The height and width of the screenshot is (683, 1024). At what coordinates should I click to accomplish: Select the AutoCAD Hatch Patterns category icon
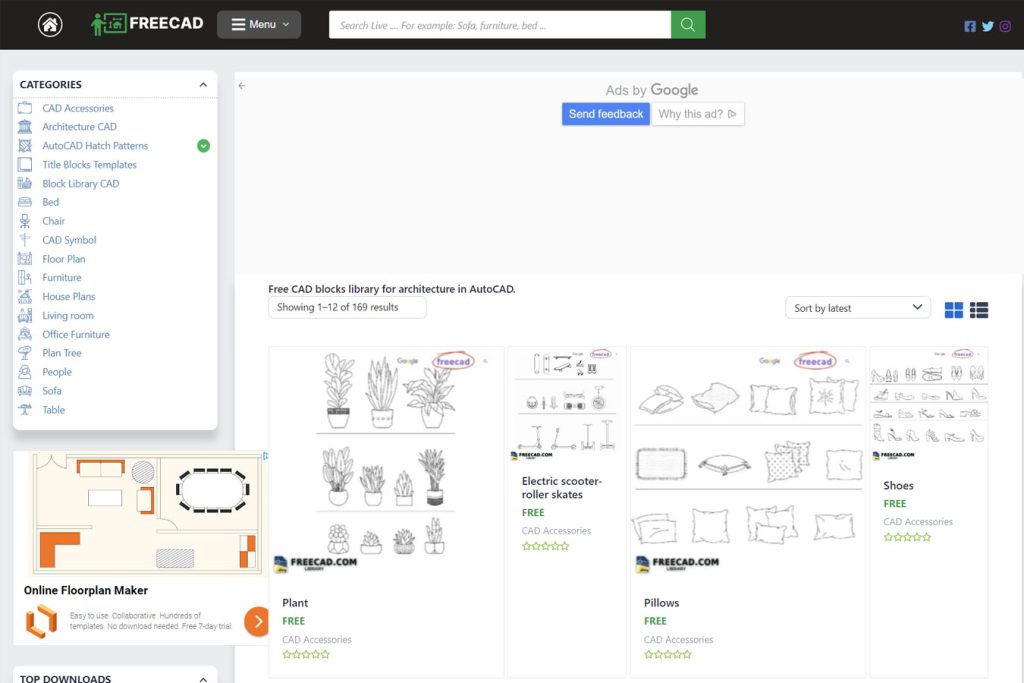pyautogui.click(x=25, y=146)
